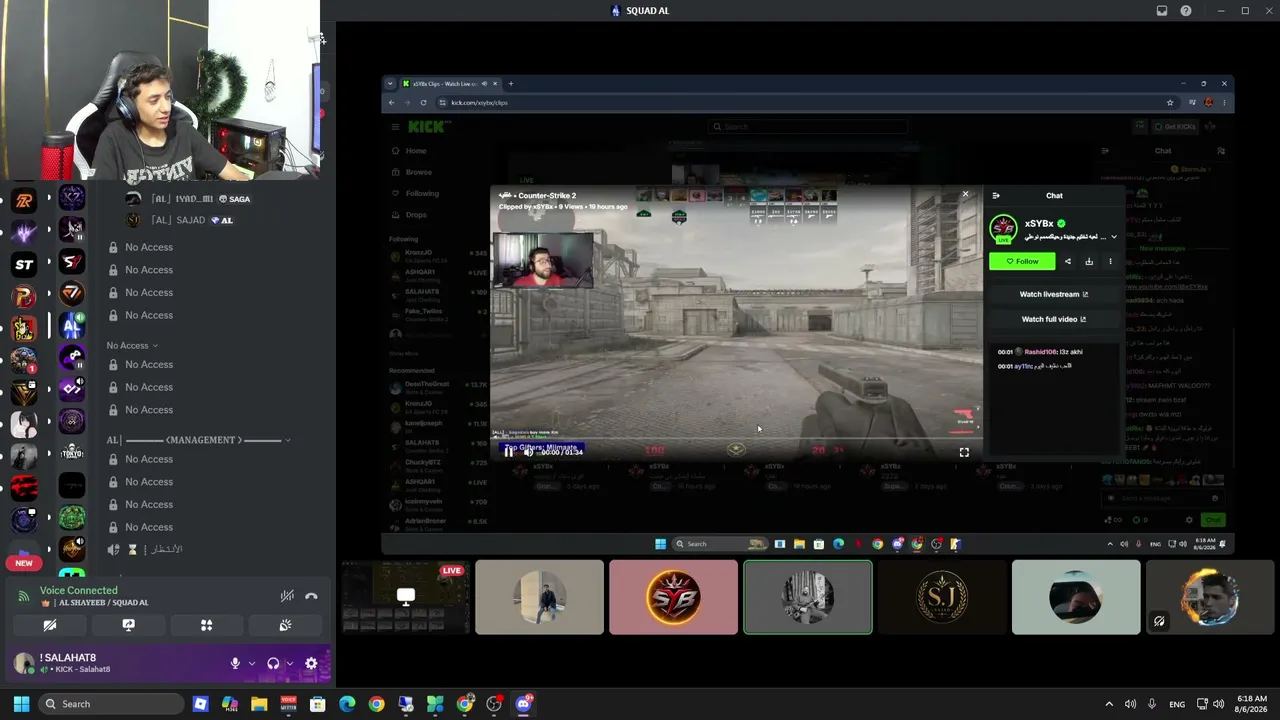Open the Discord activities launcher button
The width and height of the screenshot is (1280, 720).
click(x=206, y=625)
